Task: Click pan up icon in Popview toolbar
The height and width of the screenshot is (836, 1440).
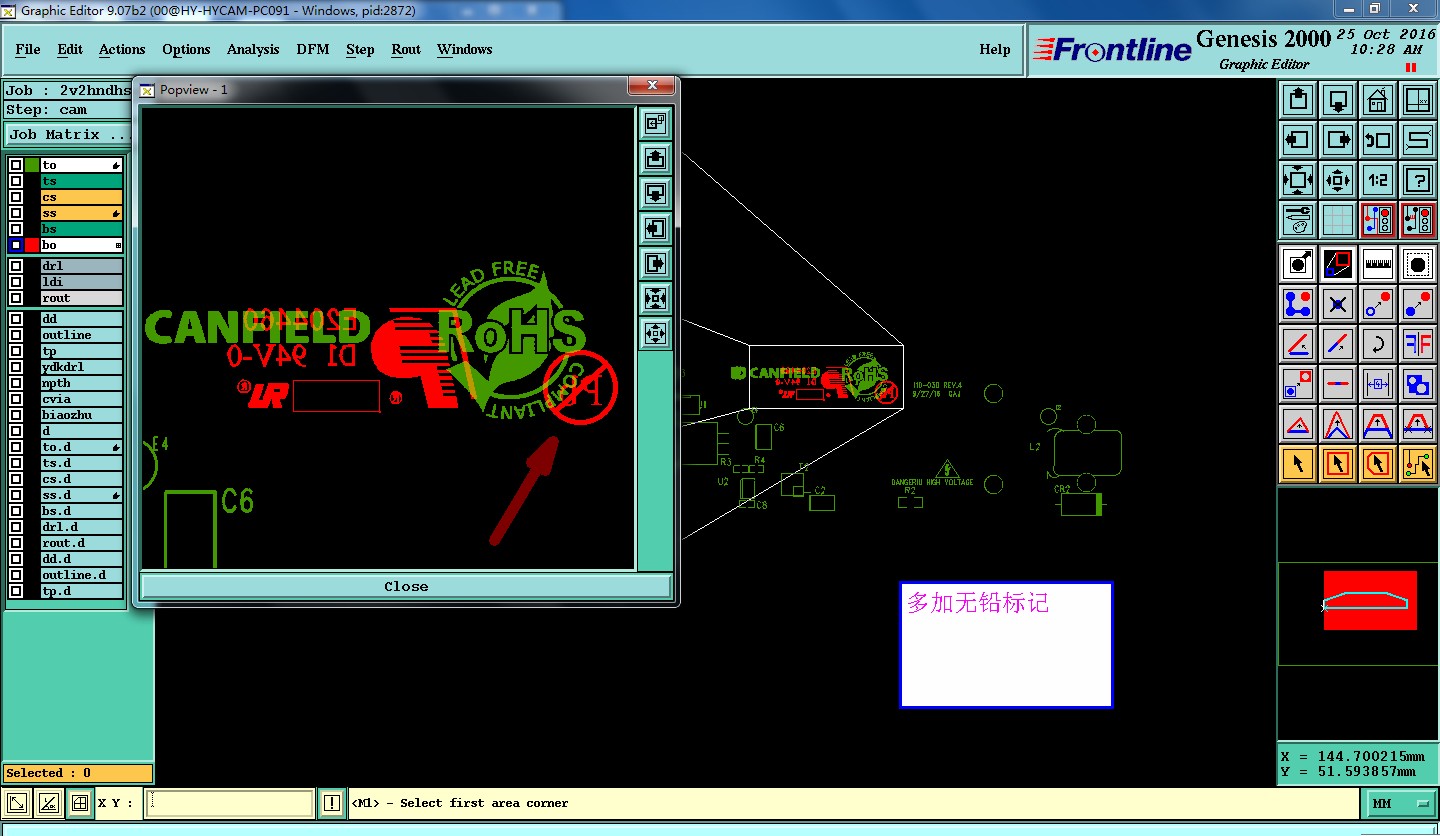Action: pos(655,158)
